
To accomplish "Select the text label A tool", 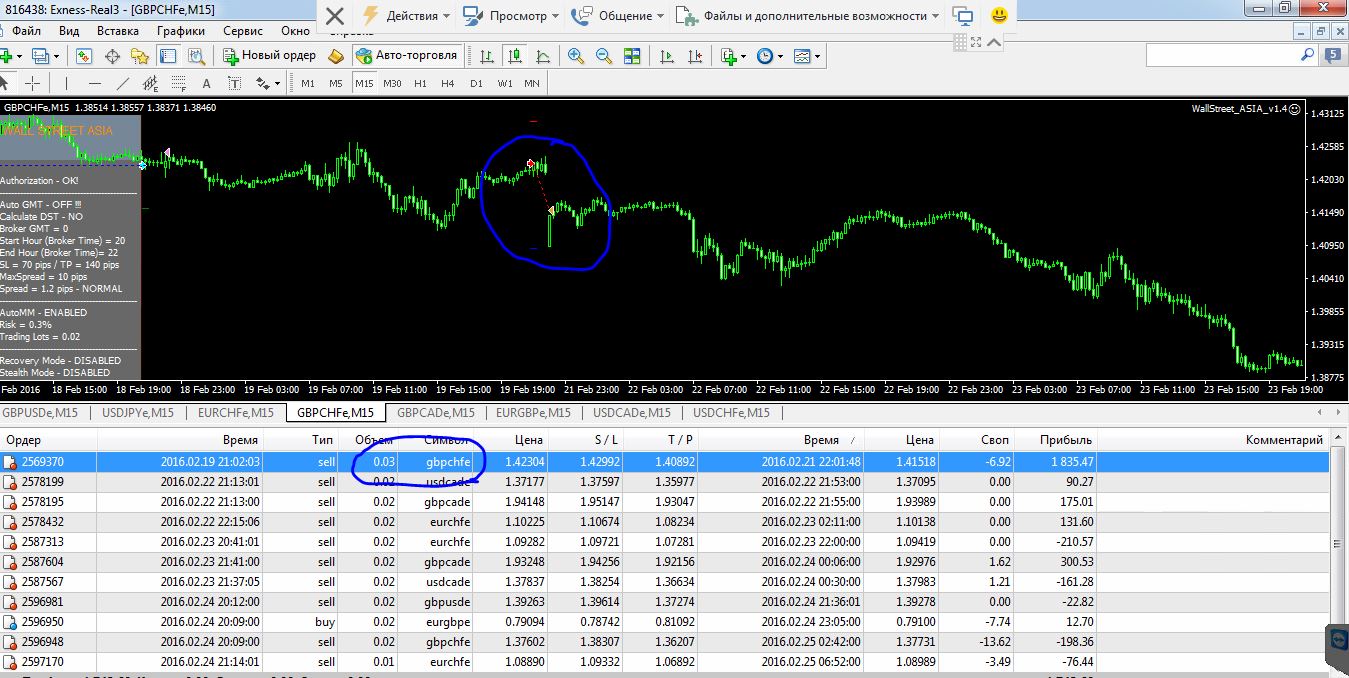I will click(x=207, y=83).
